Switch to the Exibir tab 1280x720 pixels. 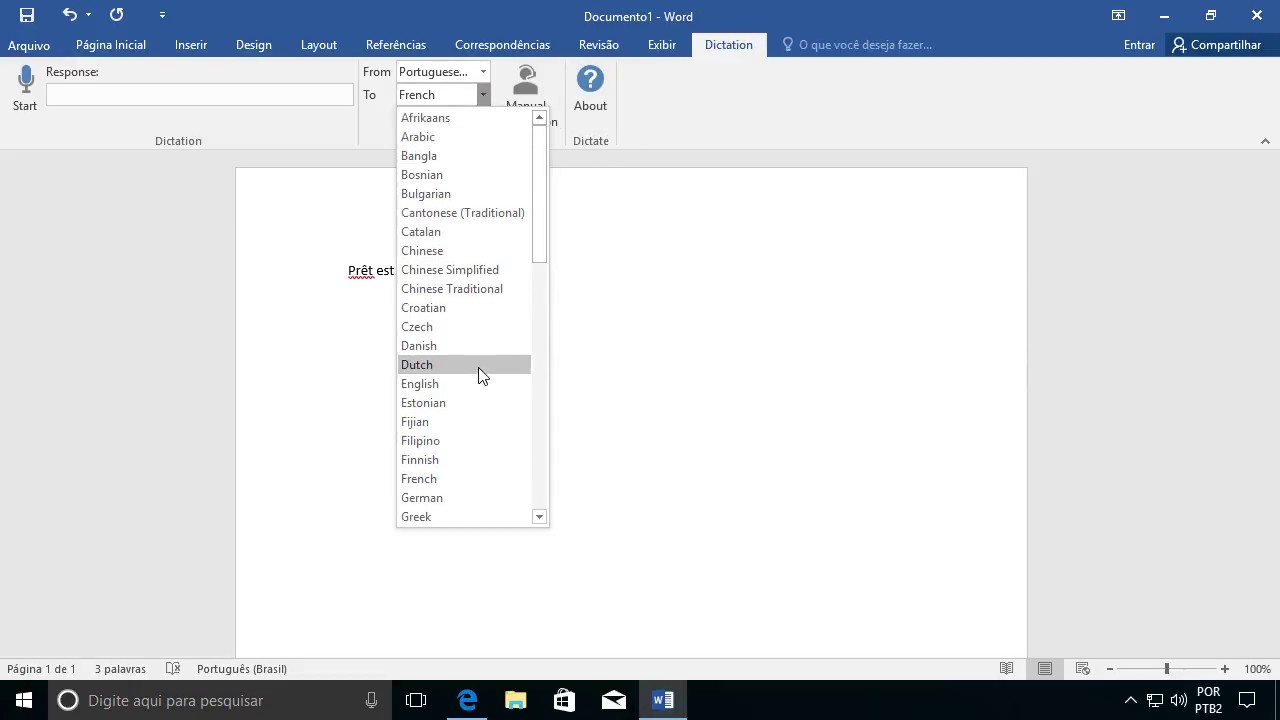point(662,45)
